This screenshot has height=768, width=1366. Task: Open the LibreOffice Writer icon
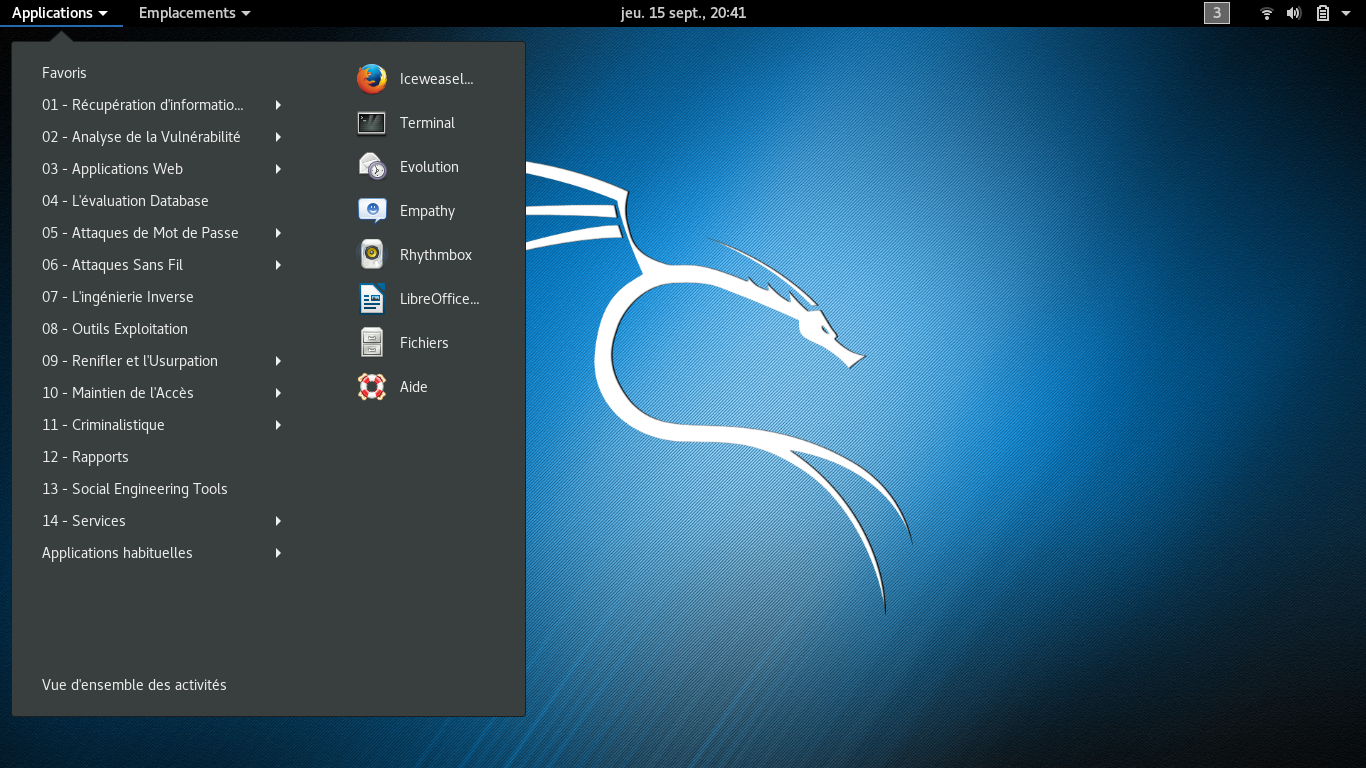click(x=372, y=299)
